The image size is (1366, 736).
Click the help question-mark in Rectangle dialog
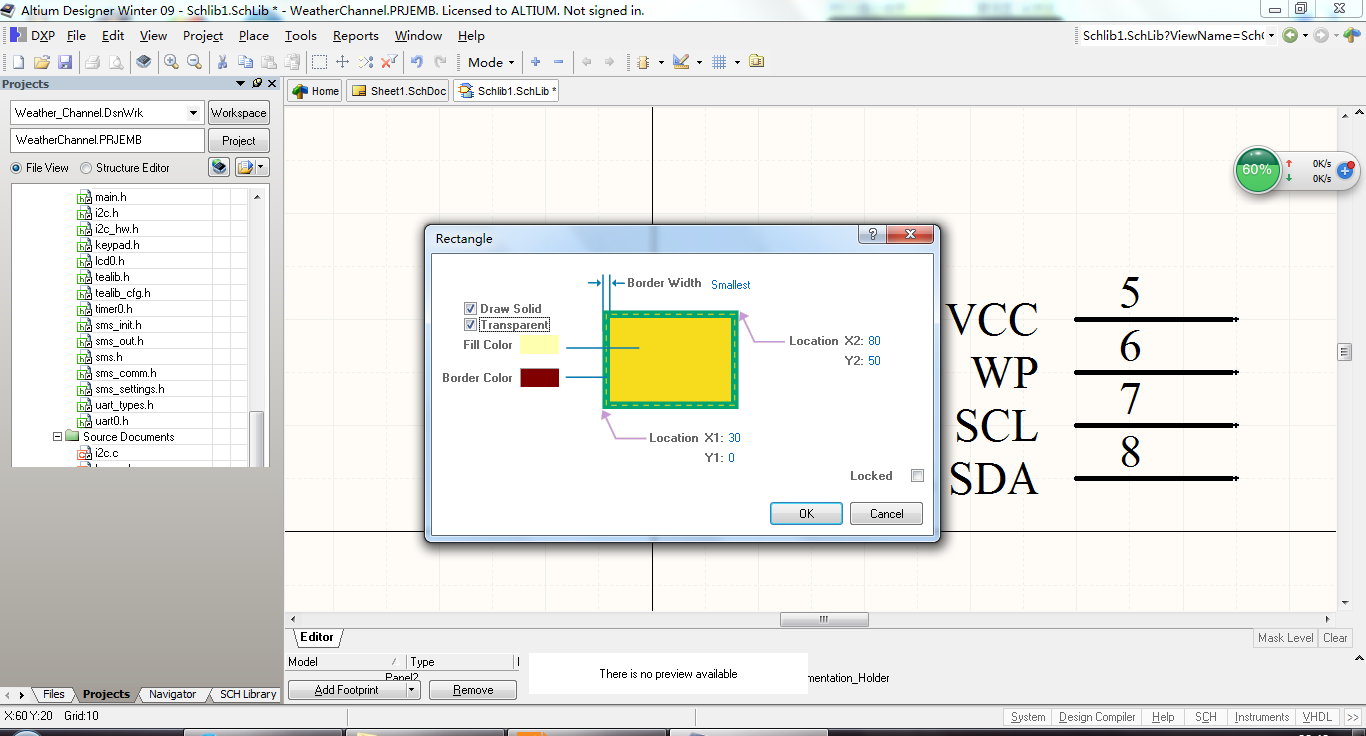point(872,234)
